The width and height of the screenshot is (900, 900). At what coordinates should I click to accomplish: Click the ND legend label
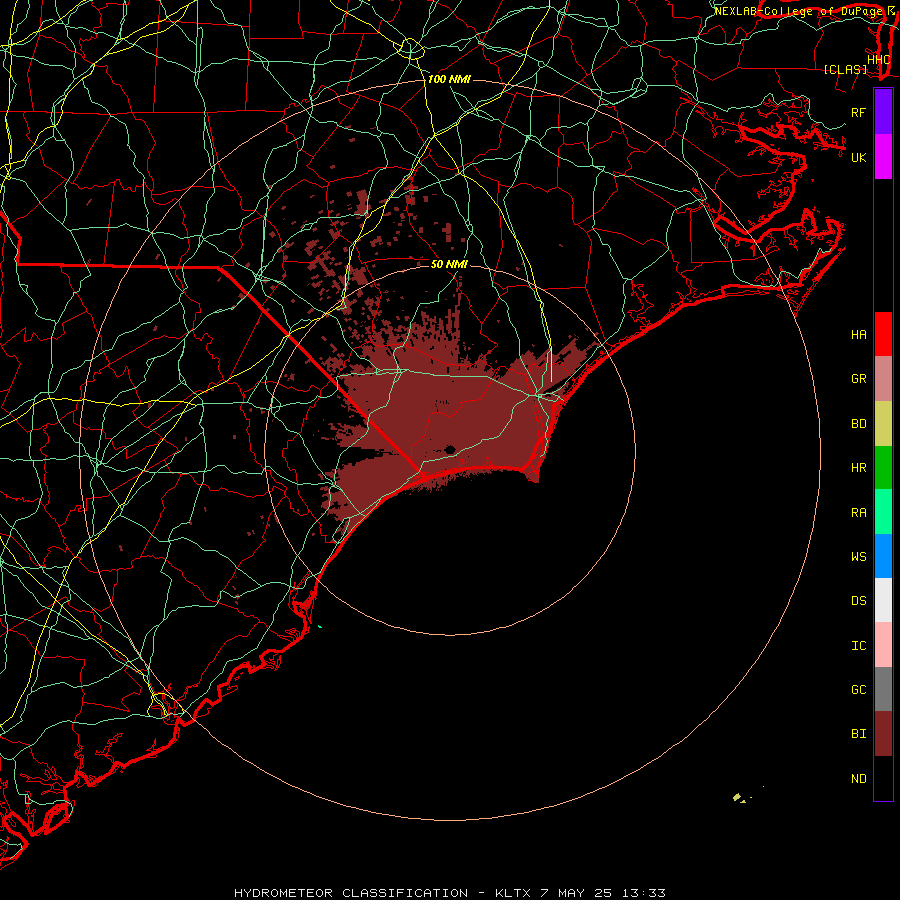859,779
